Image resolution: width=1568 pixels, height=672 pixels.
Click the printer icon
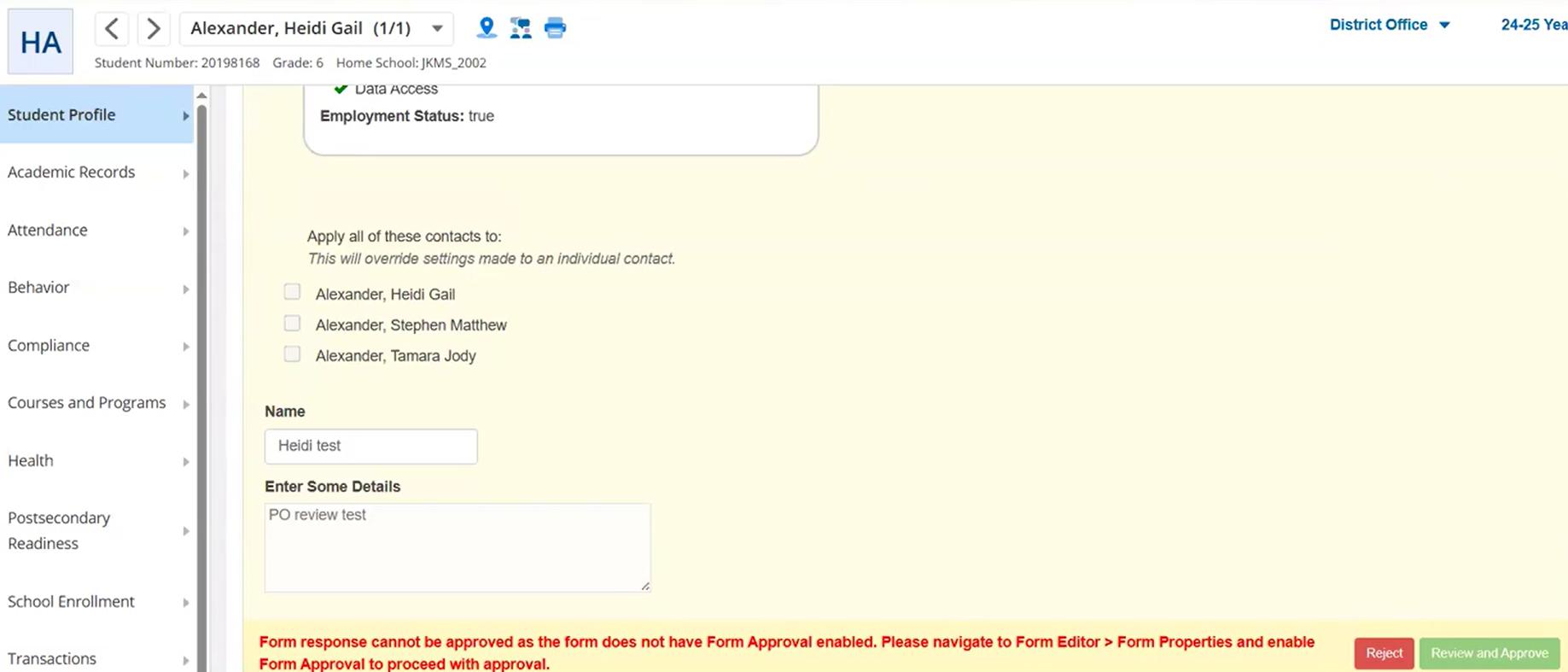tap(555, 28)
